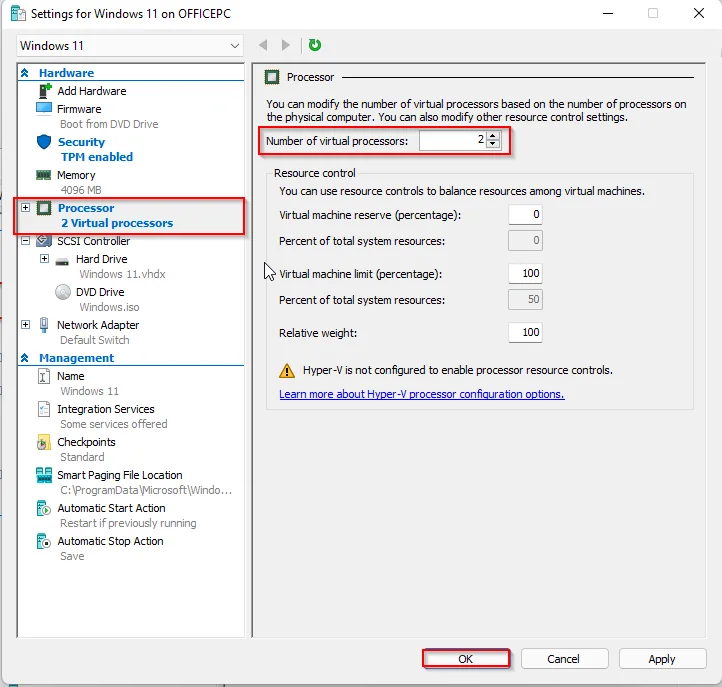Select Memory settings
Image resolution: width=722 pixels, height=687 pixels.
click(x=76, y=175)
